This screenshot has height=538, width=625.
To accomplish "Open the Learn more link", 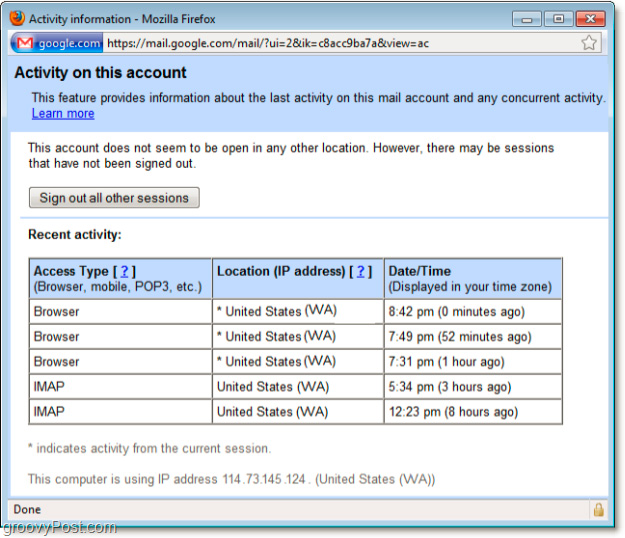I will pyautogui.click(x=63, y=114).
